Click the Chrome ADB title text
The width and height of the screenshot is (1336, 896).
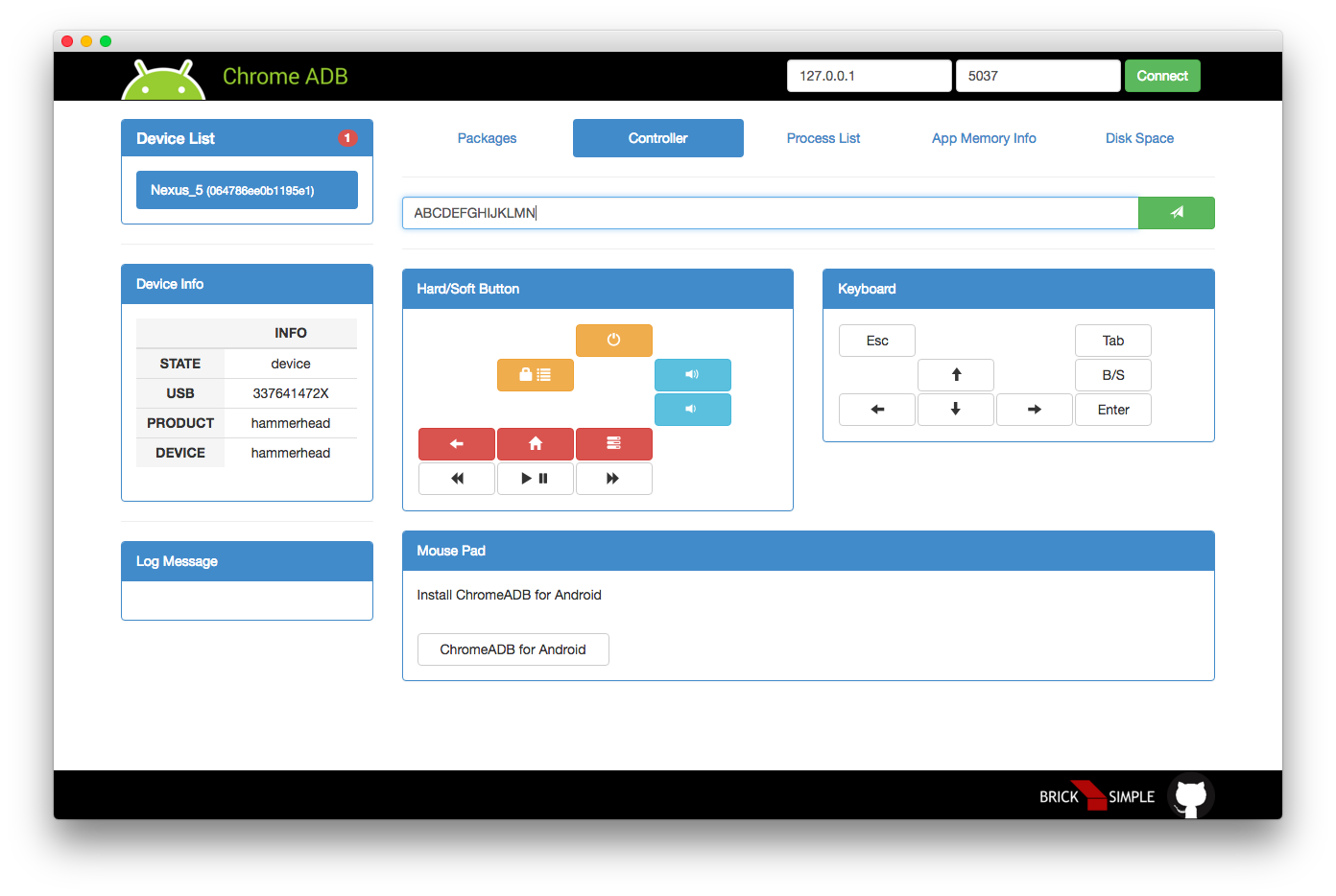[285, 77]
